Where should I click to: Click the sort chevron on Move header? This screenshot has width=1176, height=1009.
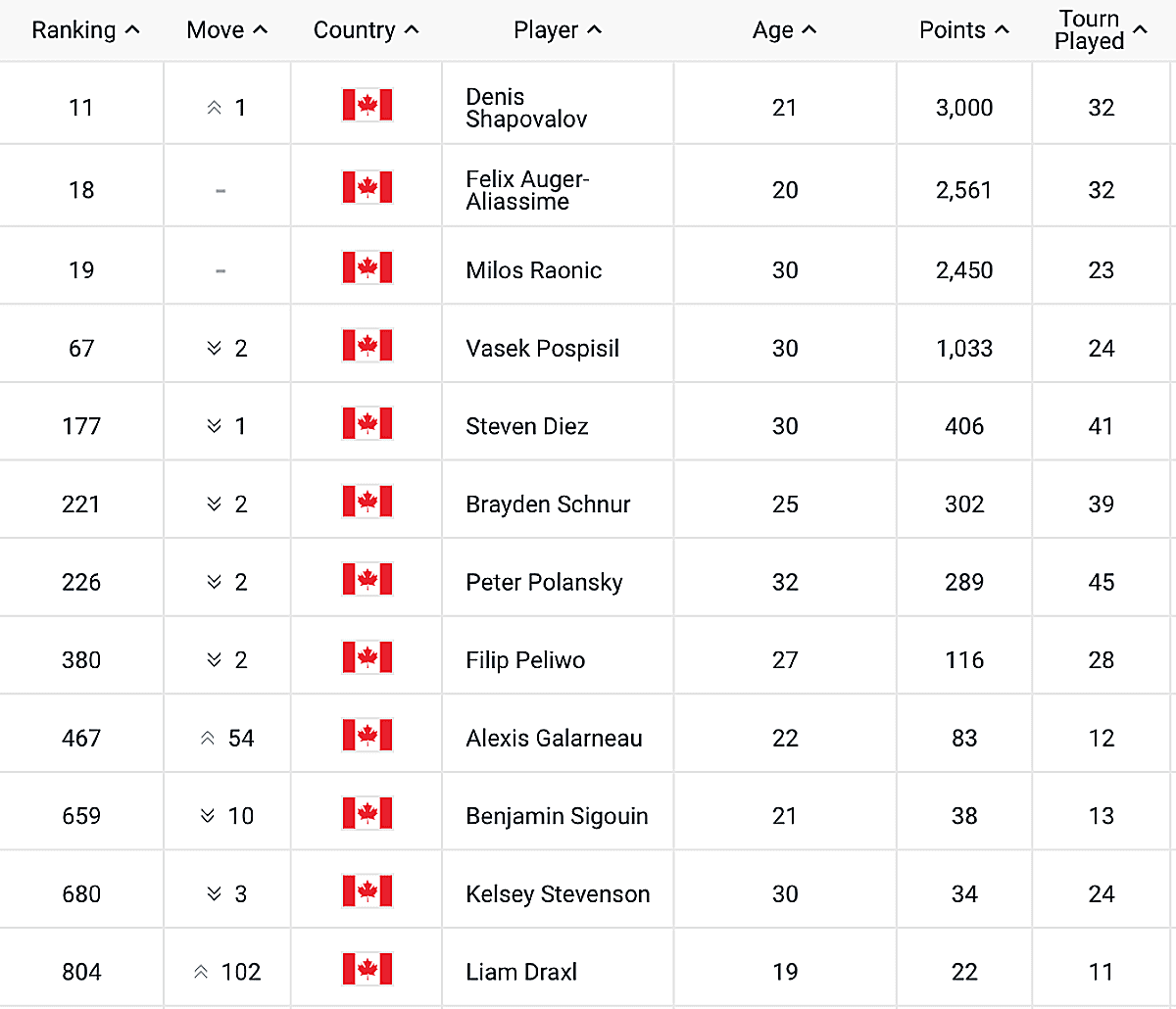[x=258, y=28]
